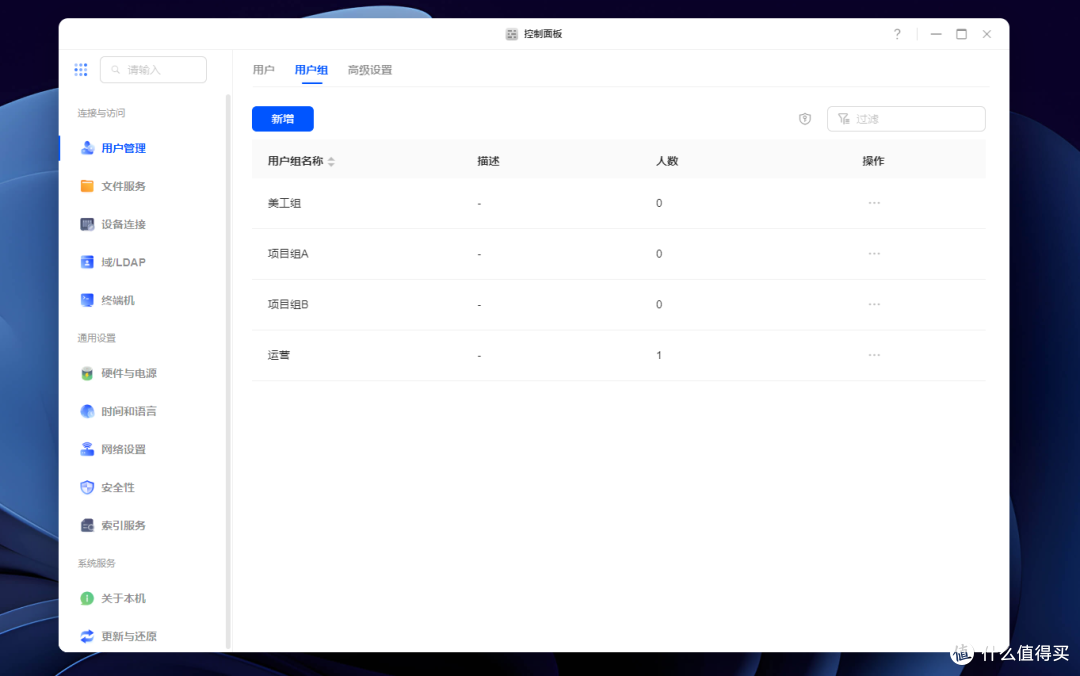Image resolution: width=1080 pixels, height=676 pixels.
Task: Sort by 用户组名称 column arrow
Action: coord(331,161)
